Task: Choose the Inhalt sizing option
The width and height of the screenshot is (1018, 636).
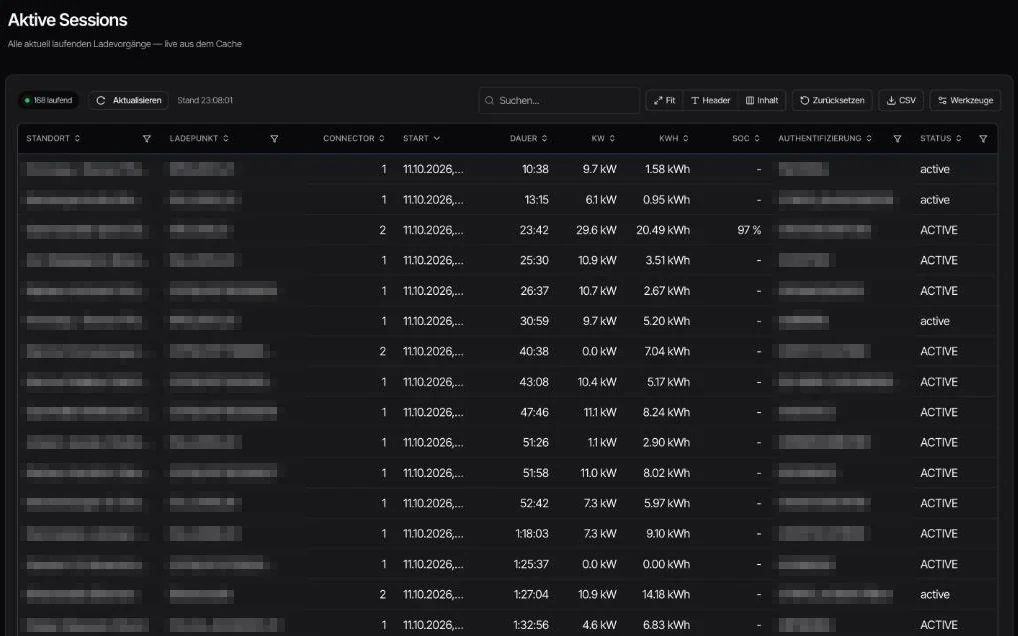Action: pos(762,101)
